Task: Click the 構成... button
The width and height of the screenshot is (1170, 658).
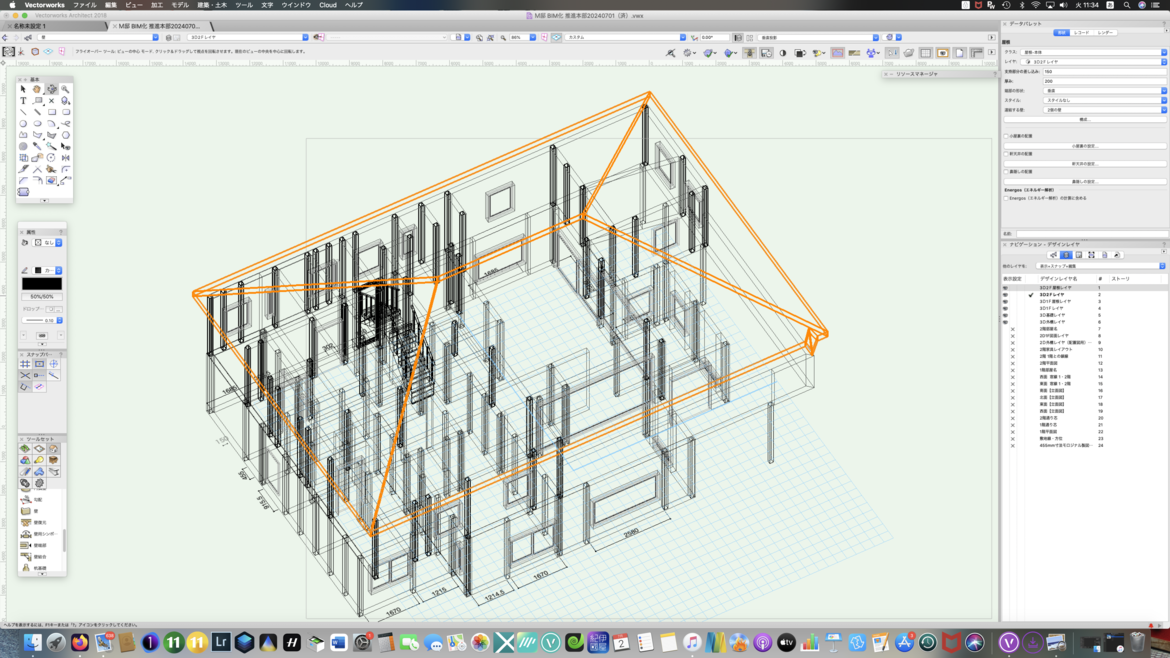Action: pos(1084,119)
